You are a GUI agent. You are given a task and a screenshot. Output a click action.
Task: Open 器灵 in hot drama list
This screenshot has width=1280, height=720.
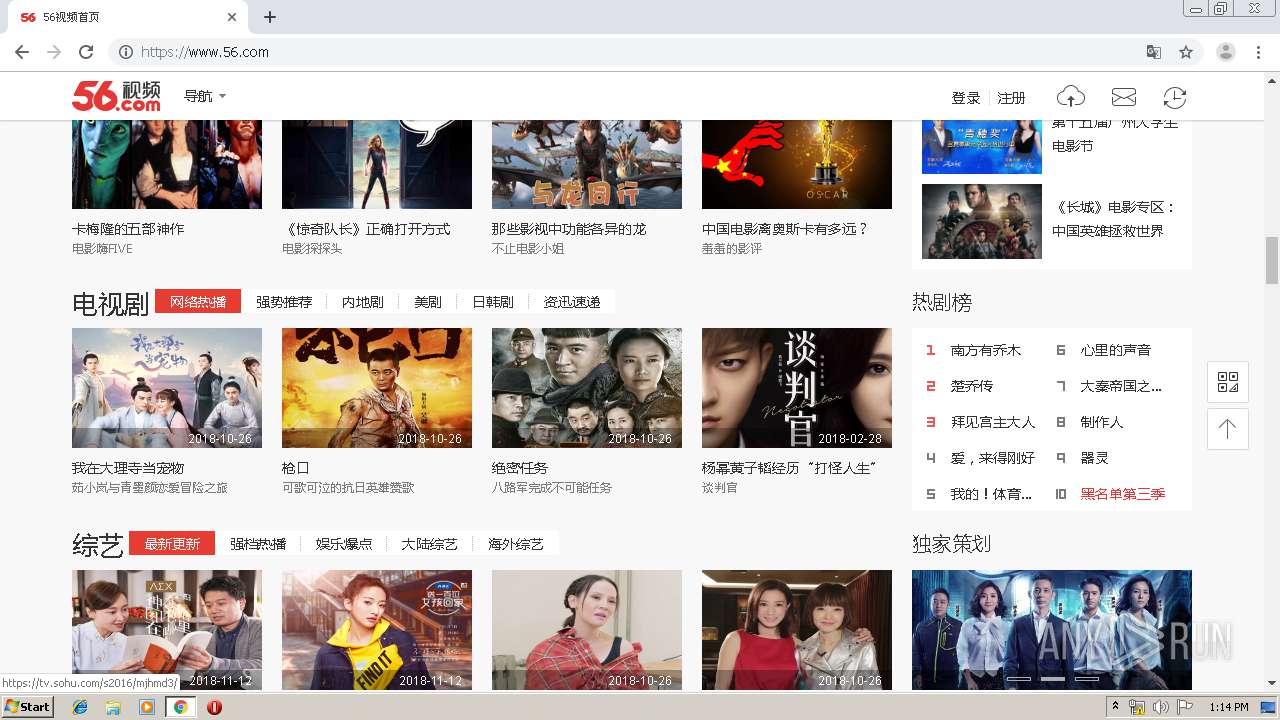pyautogui.click(x=1095, y=458)
